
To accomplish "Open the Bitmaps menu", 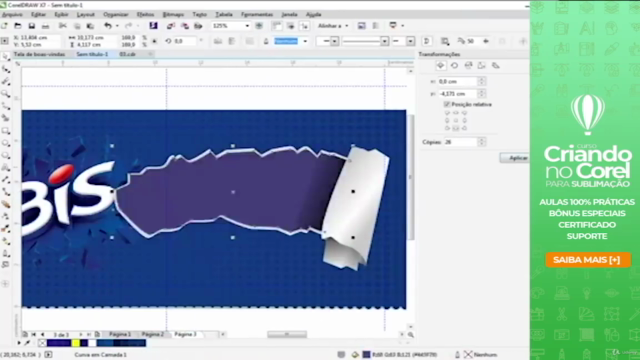I will click(x=173, y=14).
